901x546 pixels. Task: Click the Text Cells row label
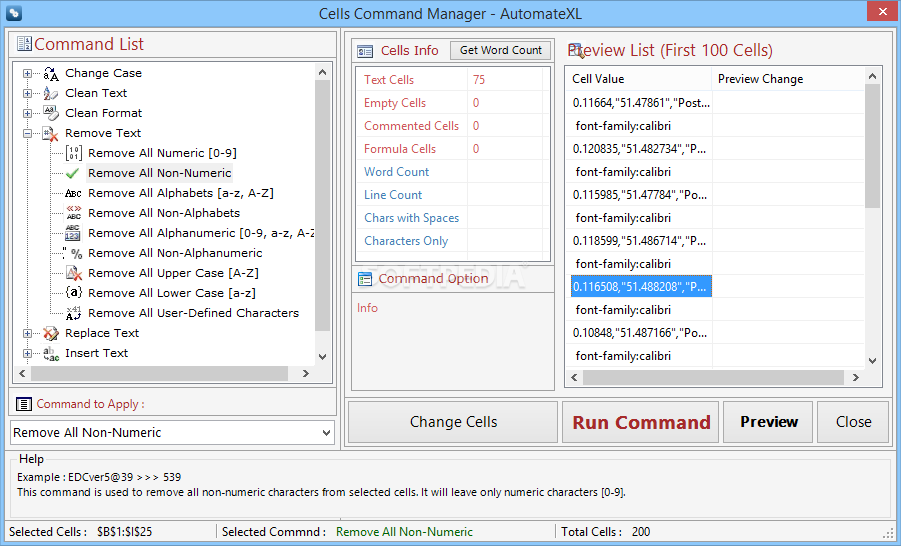pos(389,80)
